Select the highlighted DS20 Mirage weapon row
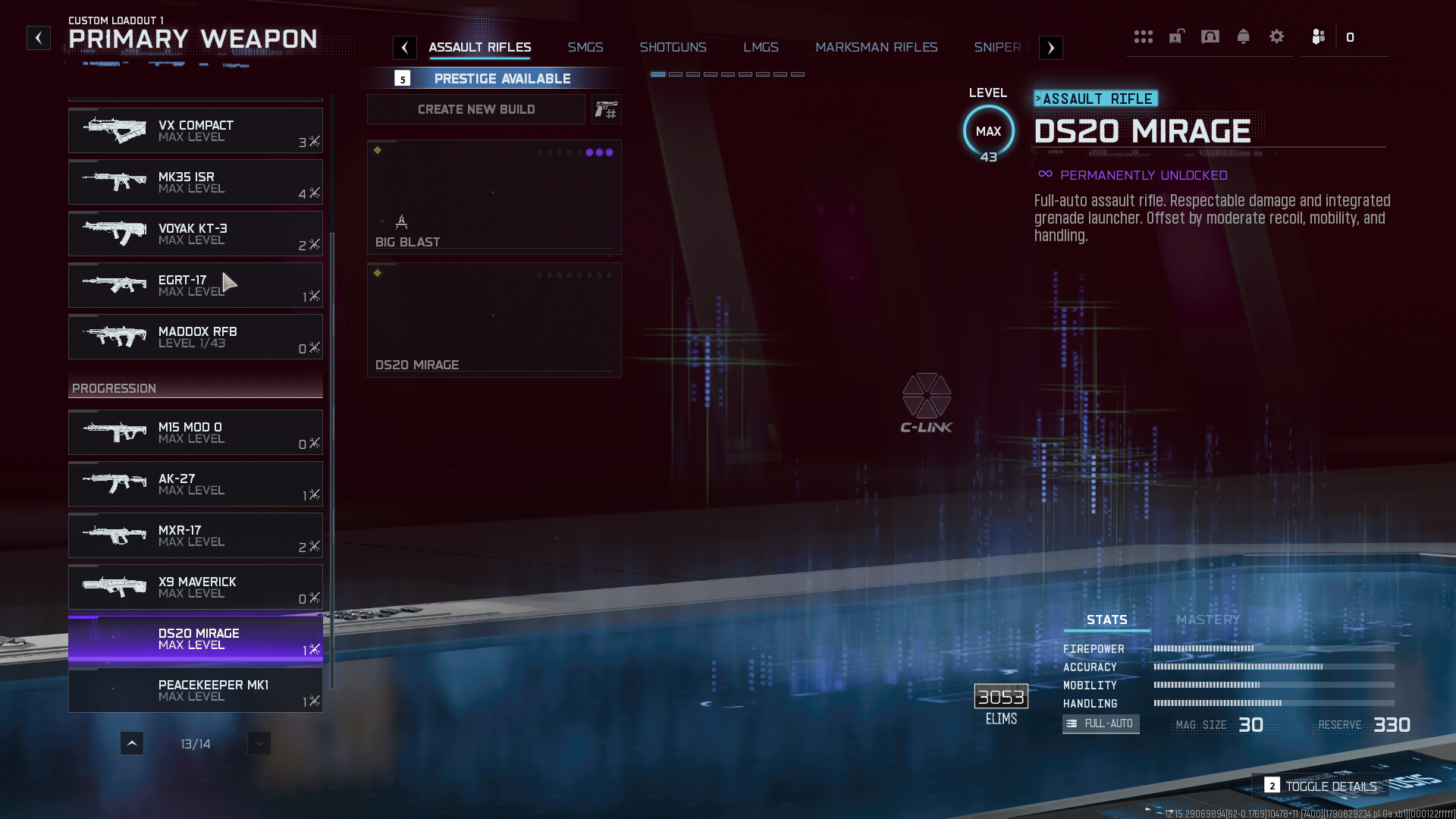The image size is (1456, 819). point(196,639)
